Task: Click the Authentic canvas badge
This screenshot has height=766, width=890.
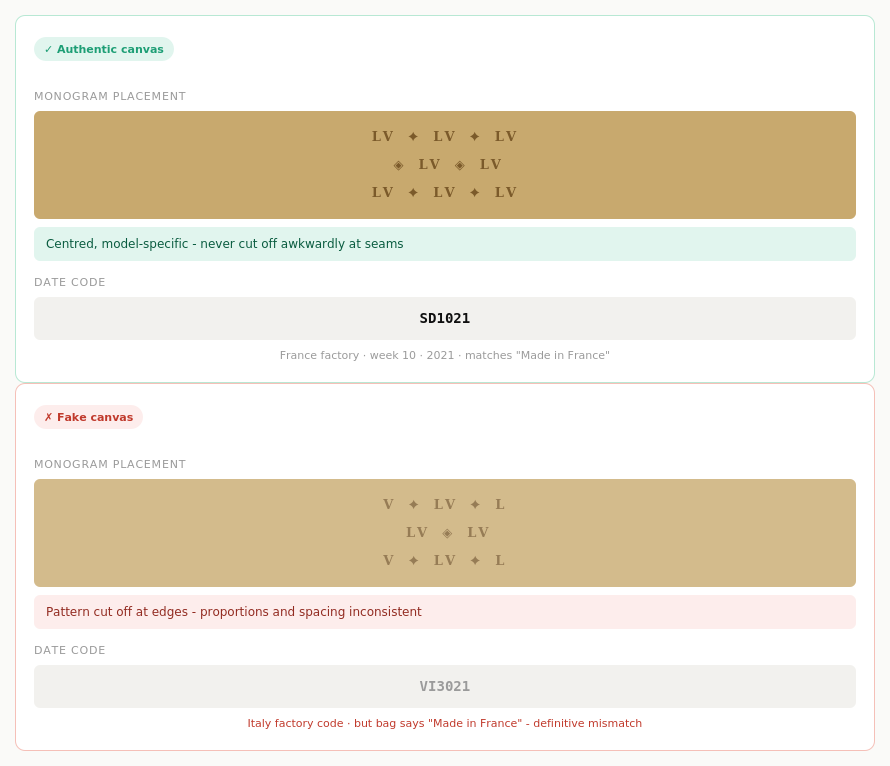Action: (104, 49)
